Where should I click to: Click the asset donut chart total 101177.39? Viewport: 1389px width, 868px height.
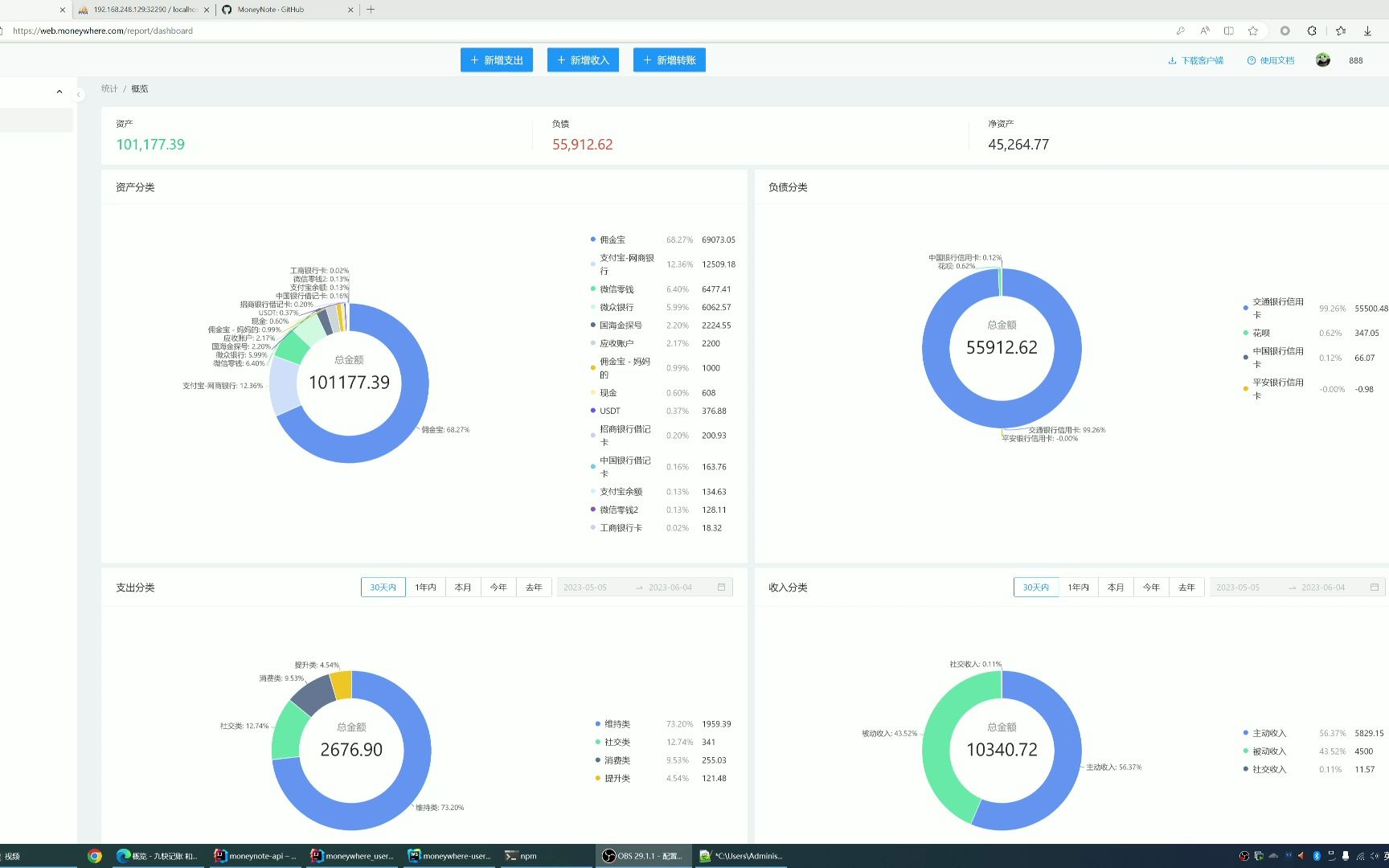pos(349,383)
